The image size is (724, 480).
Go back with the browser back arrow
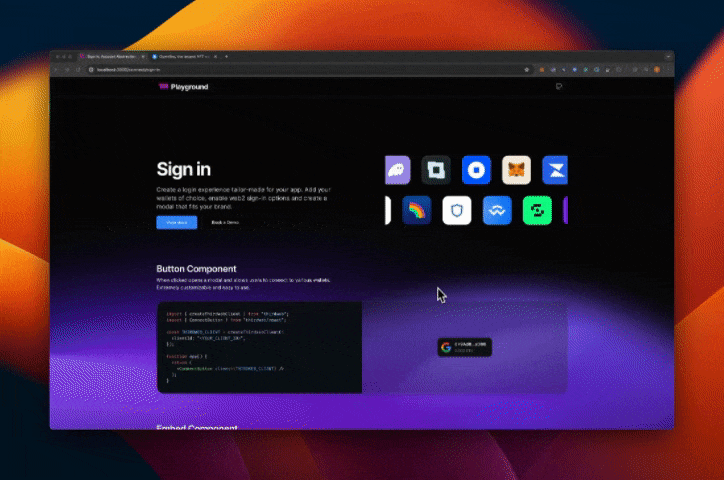tap(56, 70)
